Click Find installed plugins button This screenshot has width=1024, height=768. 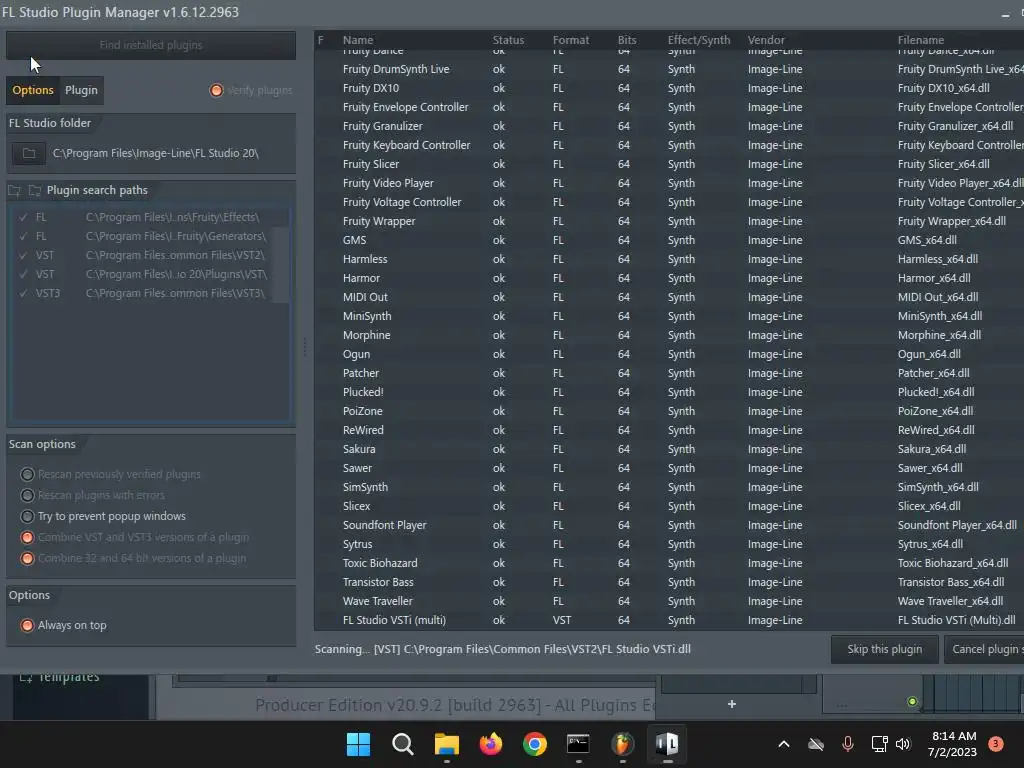151,45
